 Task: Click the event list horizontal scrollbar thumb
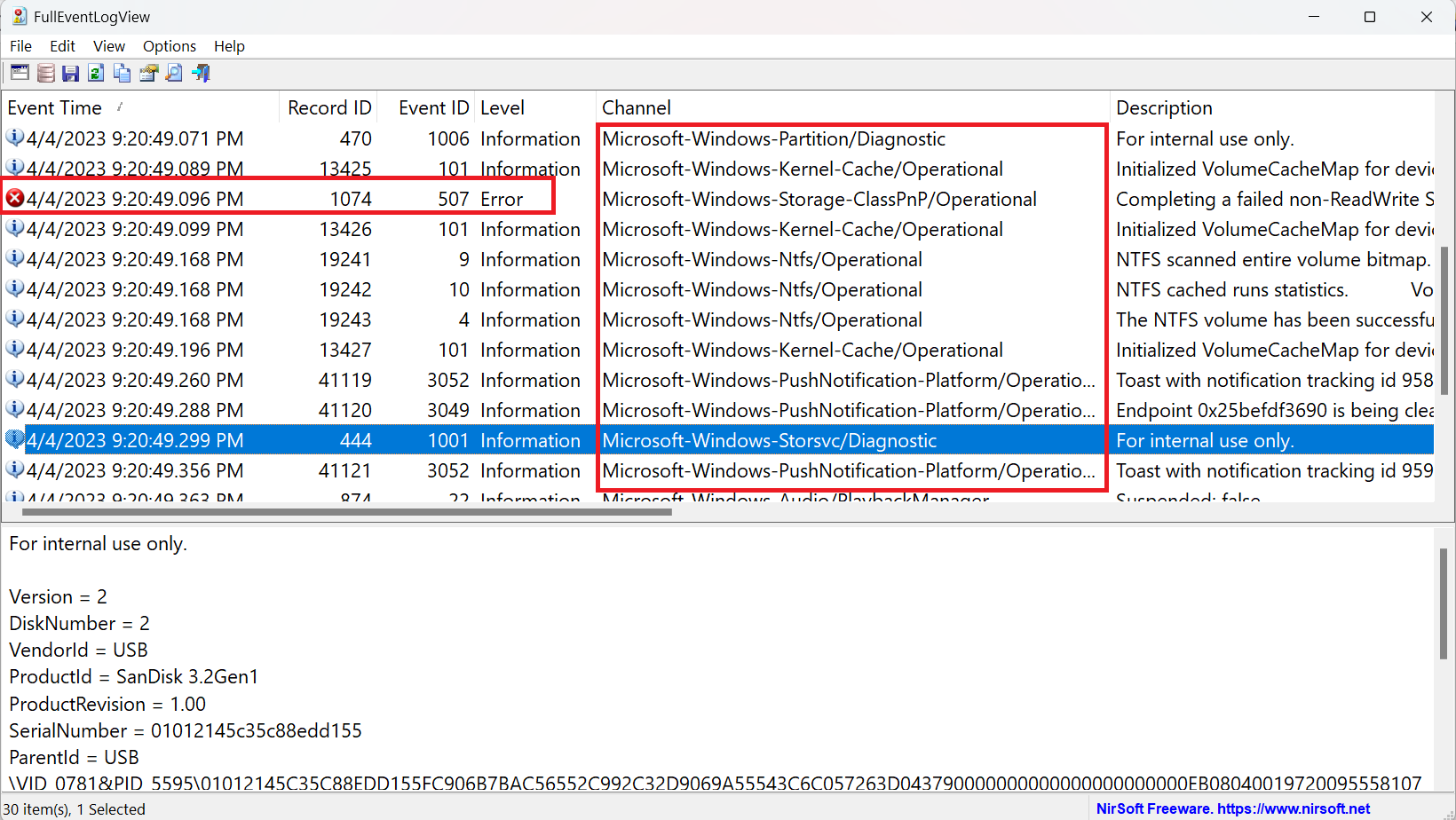point(346,512)
